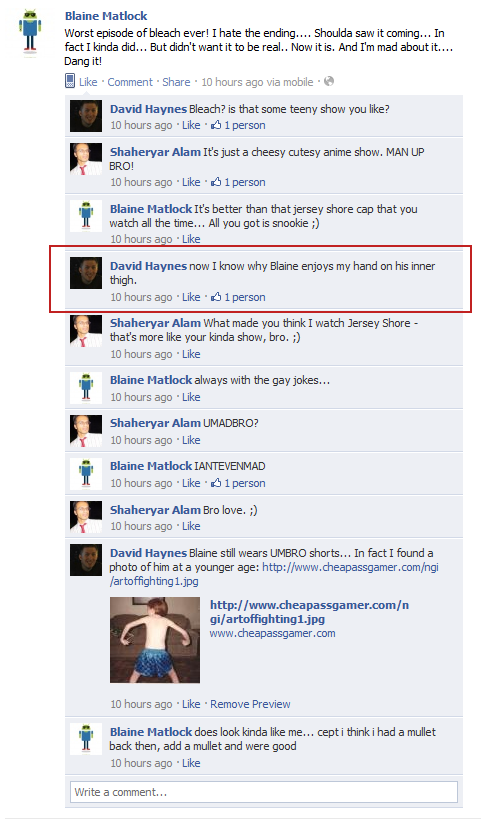Screen dimensions: 481x820
Task: Click Comment under the main post
Action: tap(130, 82)
